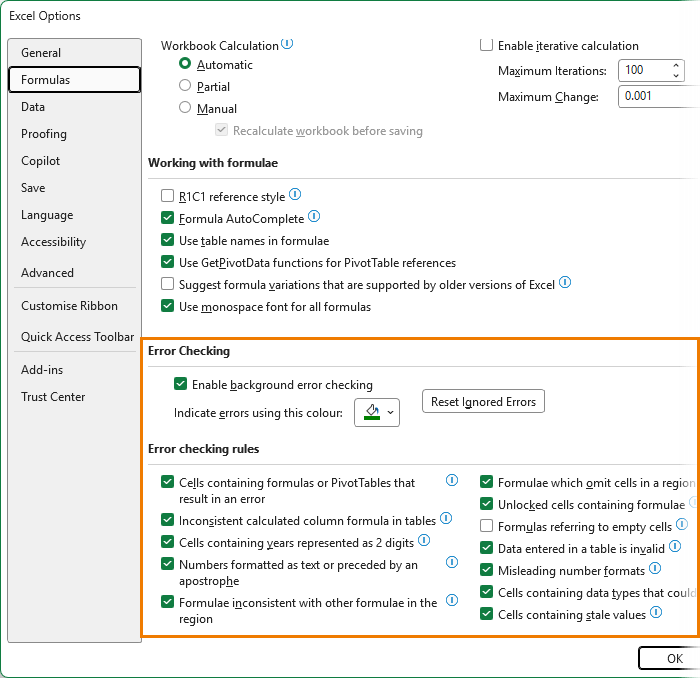Open the Accessibility options category
700x678 pixels.
[75, 242]
